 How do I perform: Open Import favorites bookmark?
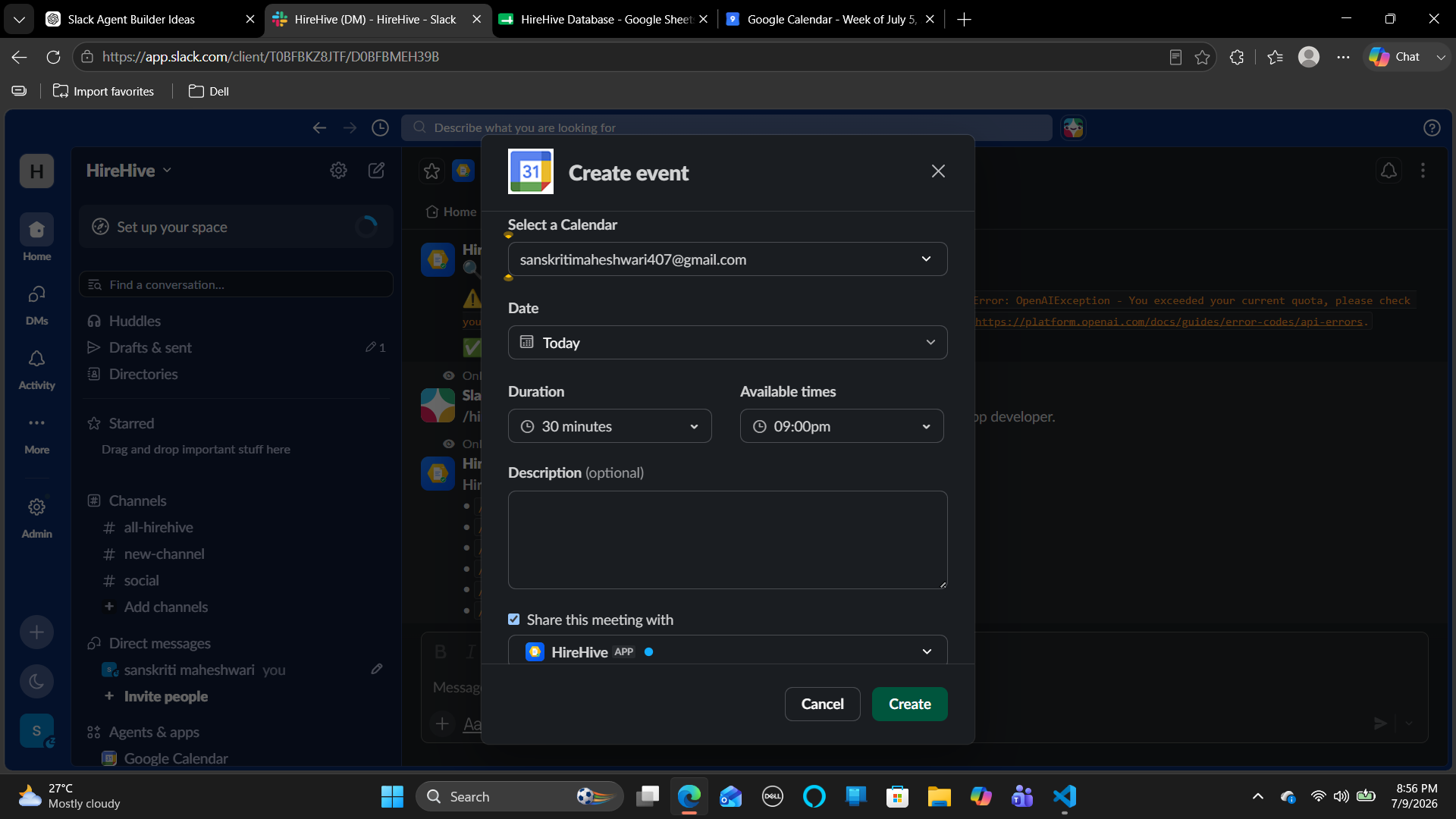103,91
